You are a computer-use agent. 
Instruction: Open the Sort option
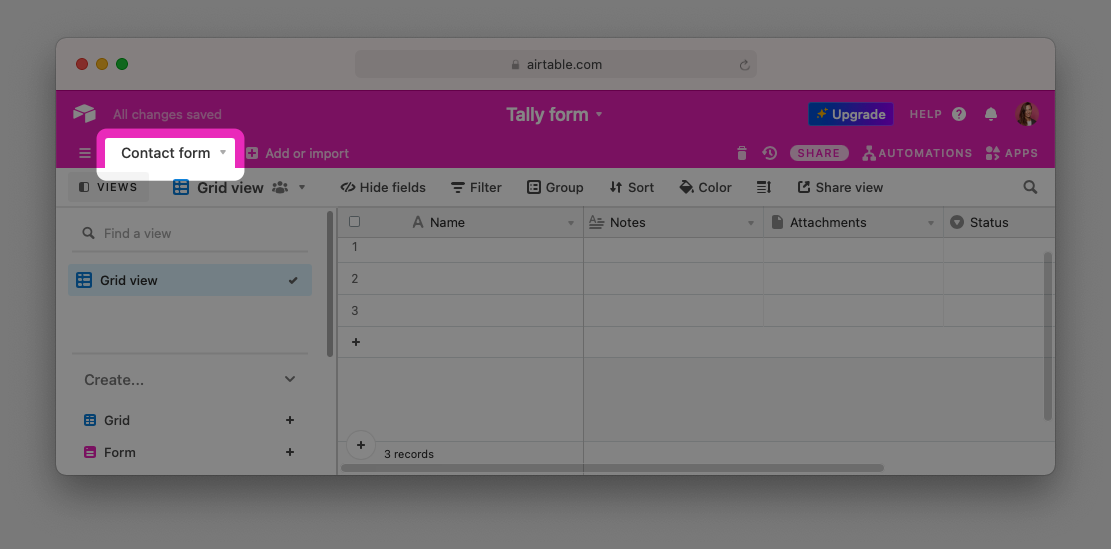[631, 188]
